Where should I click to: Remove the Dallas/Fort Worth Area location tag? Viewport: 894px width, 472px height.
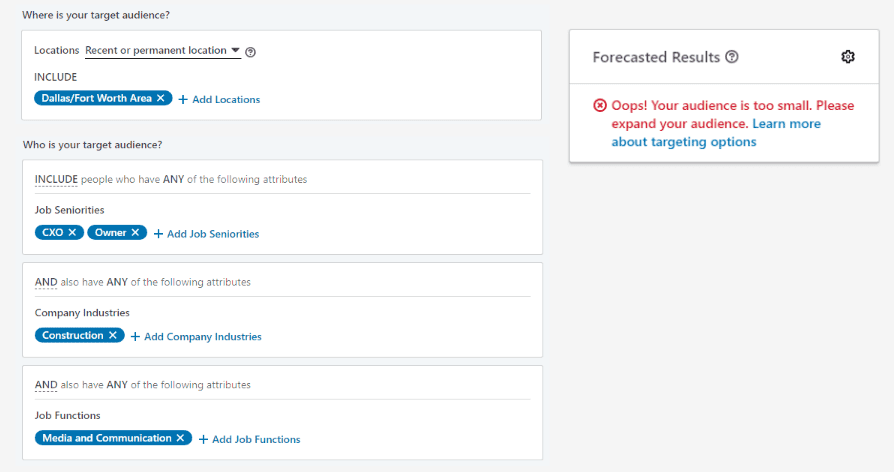pyautogui.click(x=160, y=99)
